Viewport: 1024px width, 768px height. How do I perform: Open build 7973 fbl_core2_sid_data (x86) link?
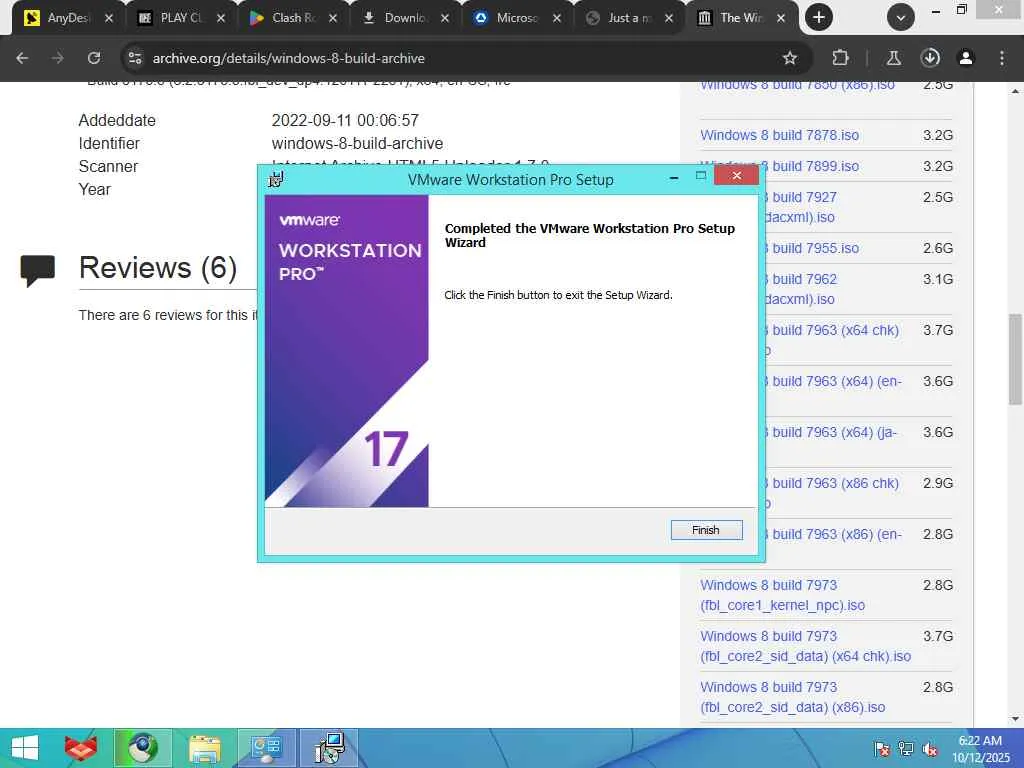[x=793, y=697]
